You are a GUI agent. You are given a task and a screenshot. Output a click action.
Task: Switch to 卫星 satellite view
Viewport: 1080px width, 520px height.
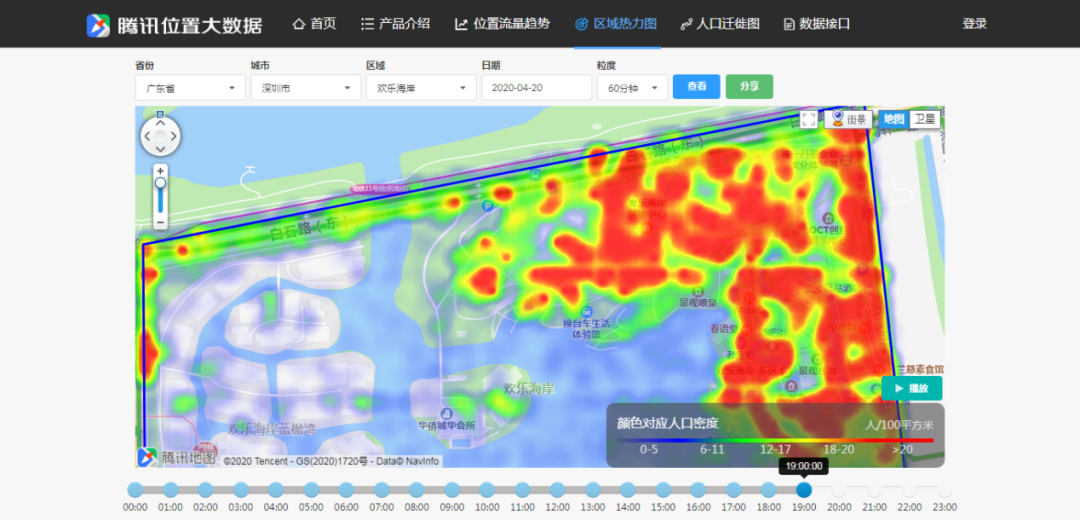click(x=925, y=119)
